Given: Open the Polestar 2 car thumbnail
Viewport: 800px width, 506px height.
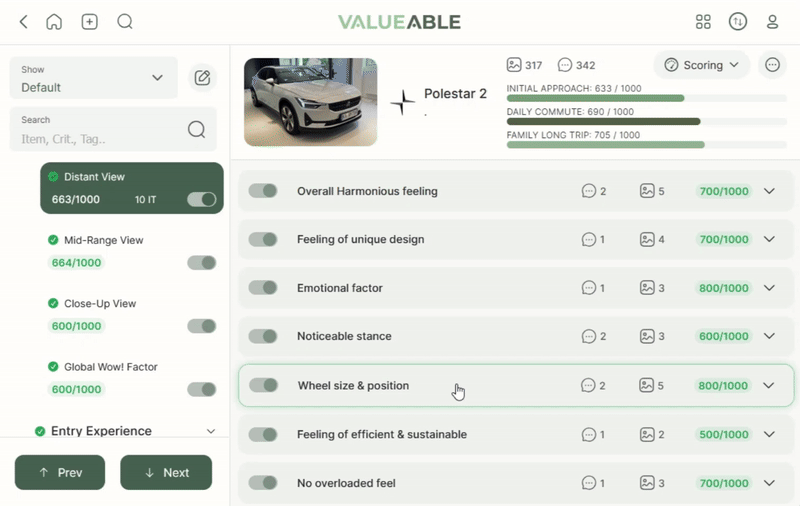Looking at the screenshot, I should pos(310,102).
